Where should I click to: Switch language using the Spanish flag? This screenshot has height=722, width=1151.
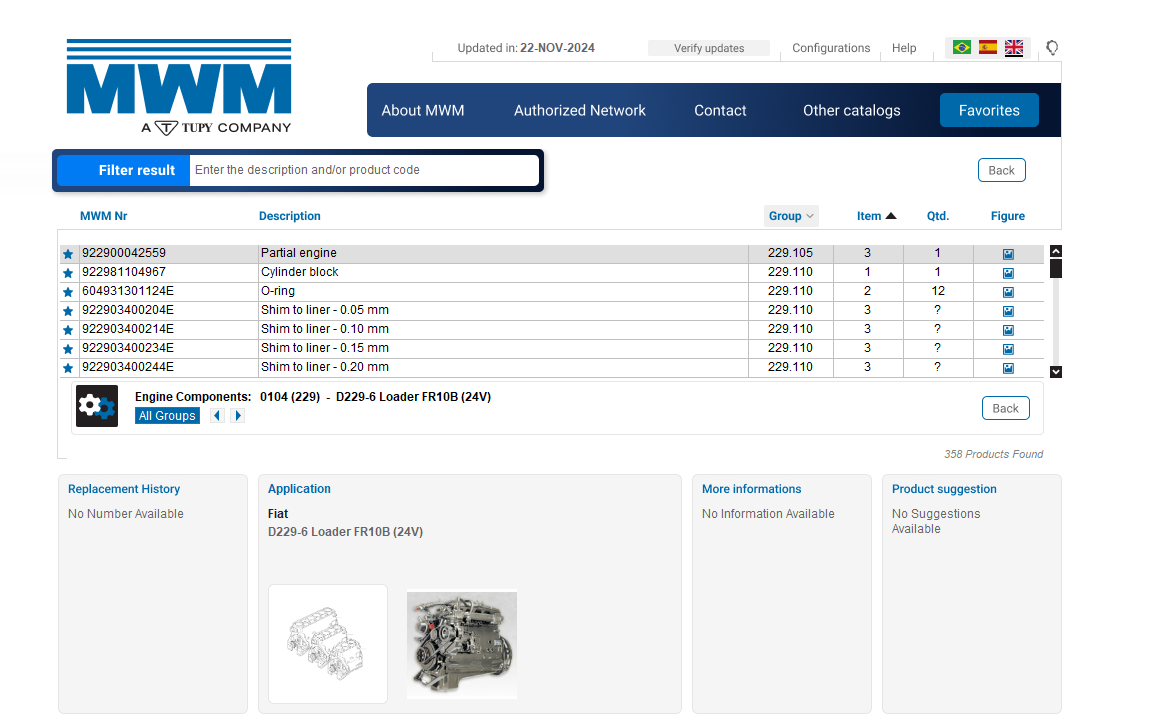coord(987,47)
